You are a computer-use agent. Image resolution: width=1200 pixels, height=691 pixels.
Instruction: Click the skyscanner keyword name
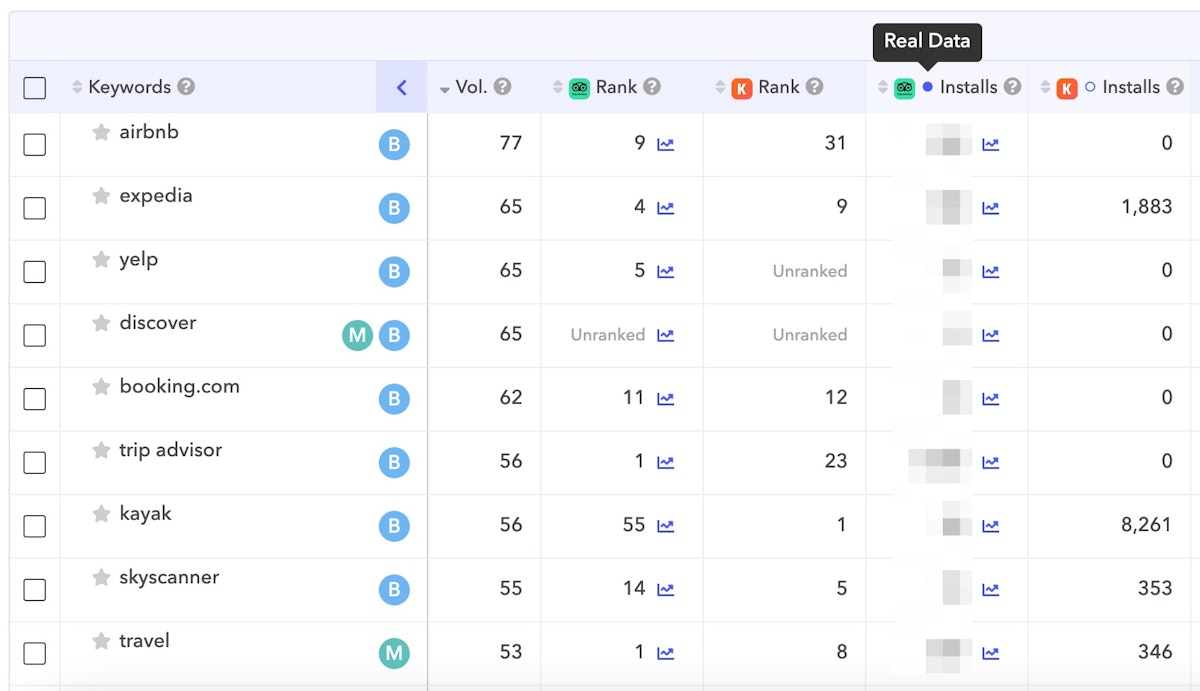(169, 577)
